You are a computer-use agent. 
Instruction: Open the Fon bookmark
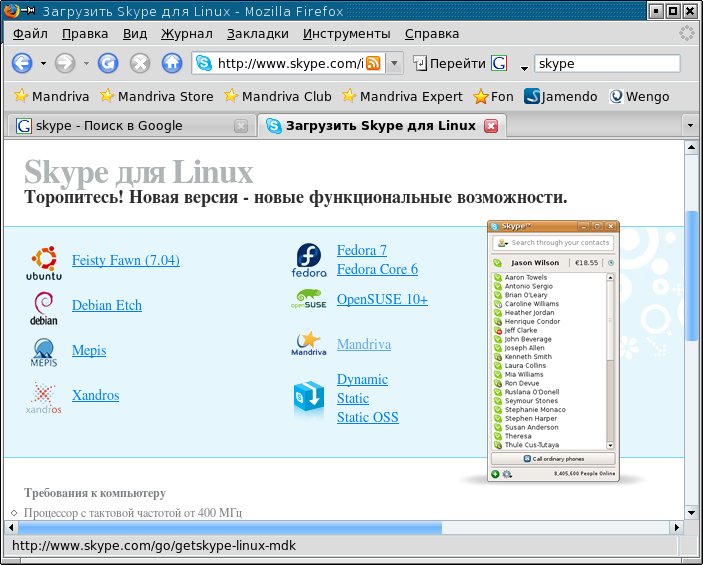(493, 96)
